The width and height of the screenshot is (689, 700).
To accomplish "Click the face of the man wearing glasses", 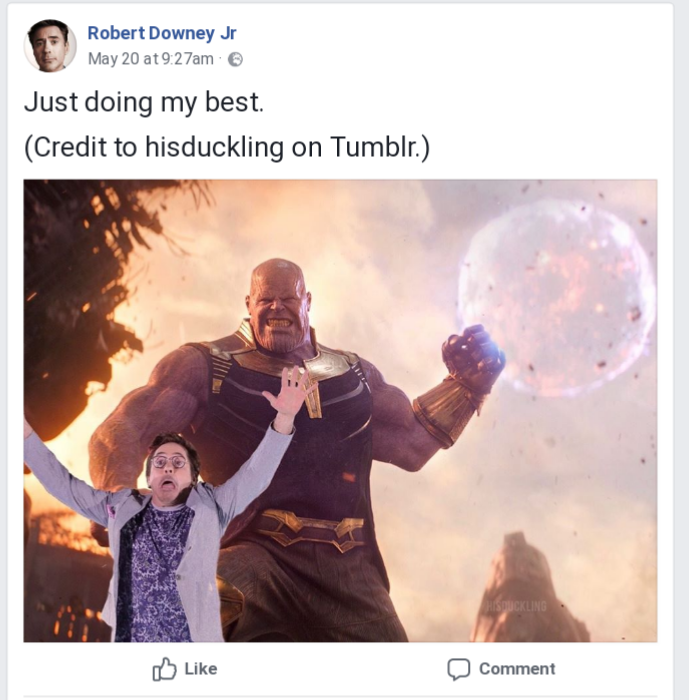I will coord(171,470).
